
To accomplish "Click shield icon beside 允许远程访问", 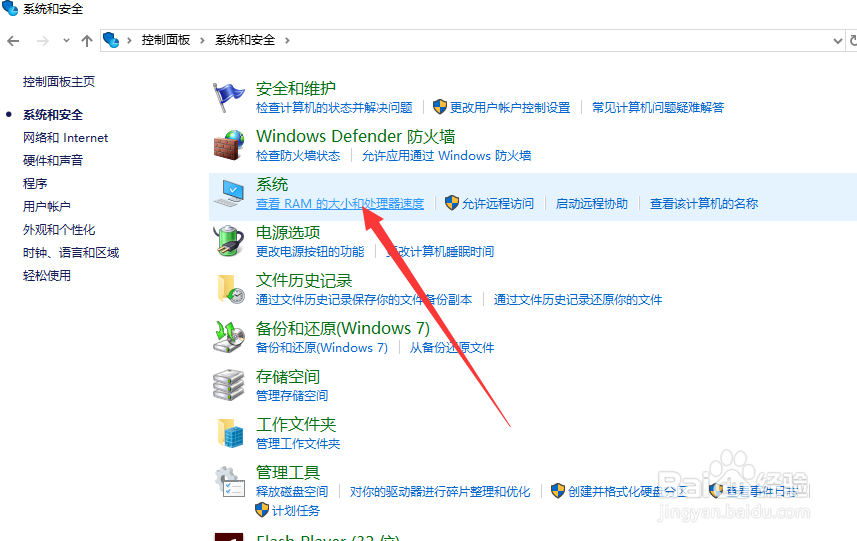I will [451, 203].
